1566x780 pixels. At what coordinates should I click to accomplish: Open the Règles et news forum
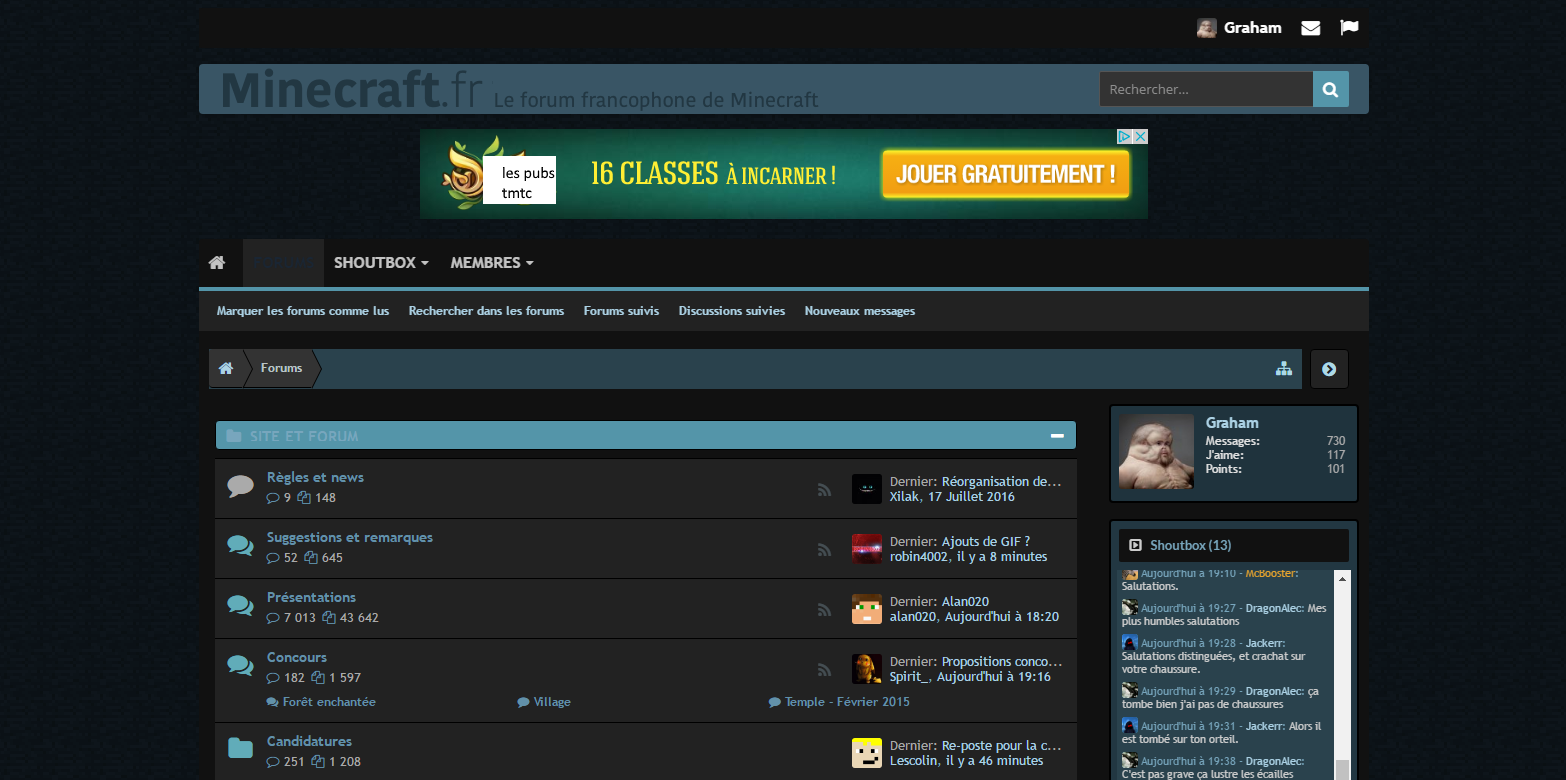pos(315,478)
